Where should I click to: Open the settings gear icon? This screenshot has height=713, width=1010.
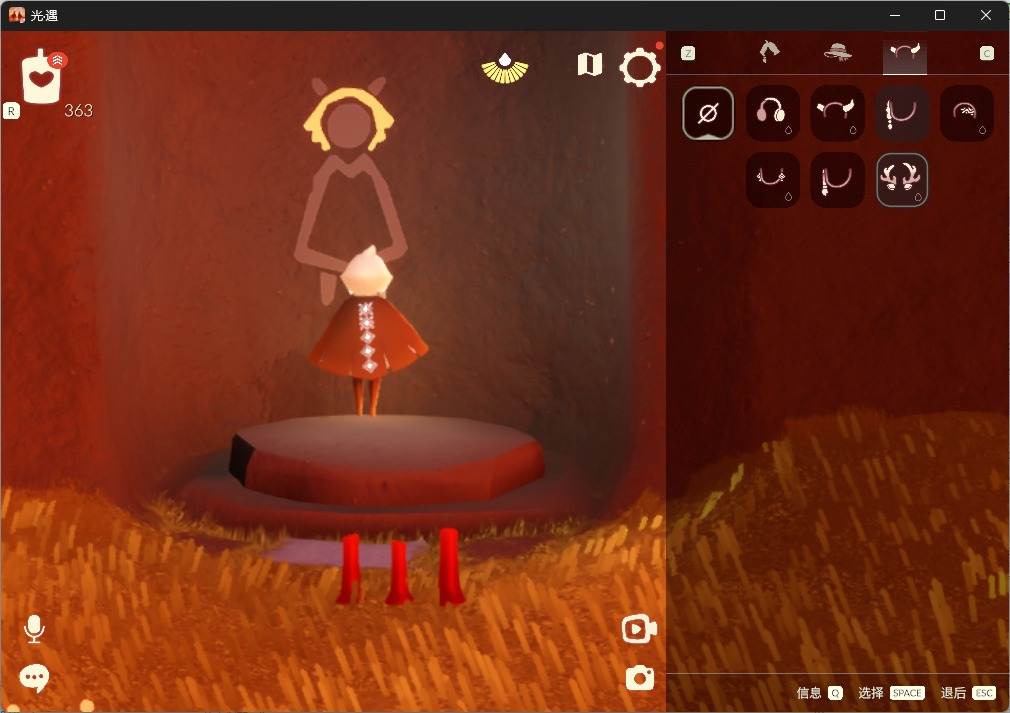click(x=640, y=66)
